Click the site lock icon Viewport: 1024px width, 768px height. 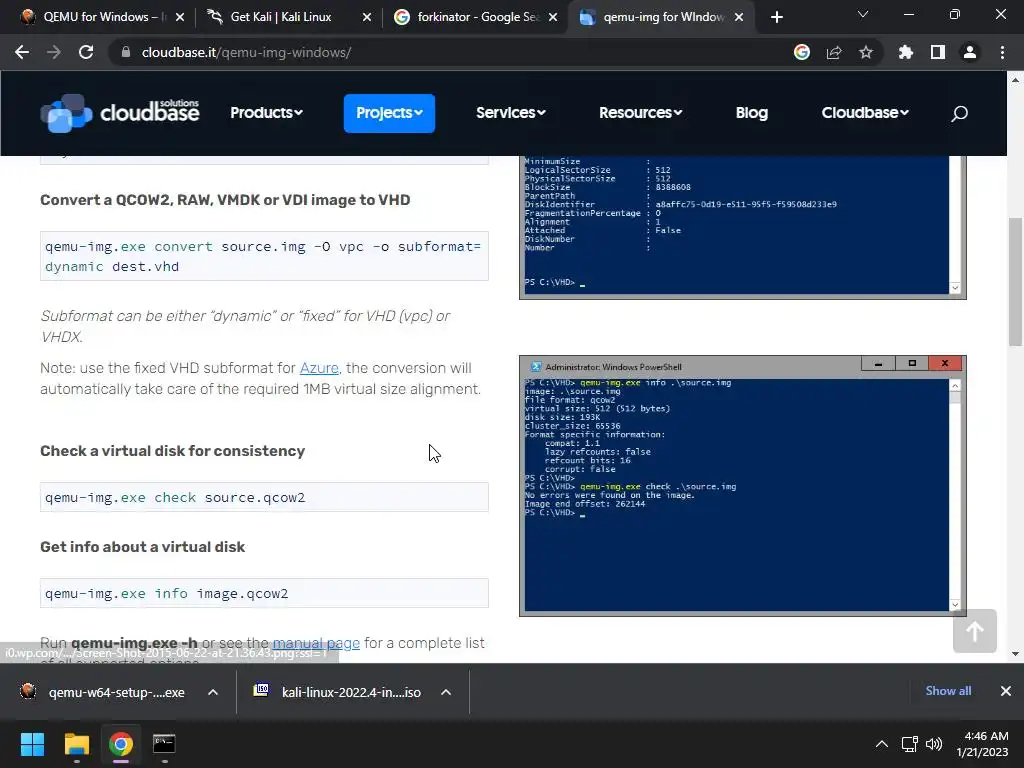point(126,52)
